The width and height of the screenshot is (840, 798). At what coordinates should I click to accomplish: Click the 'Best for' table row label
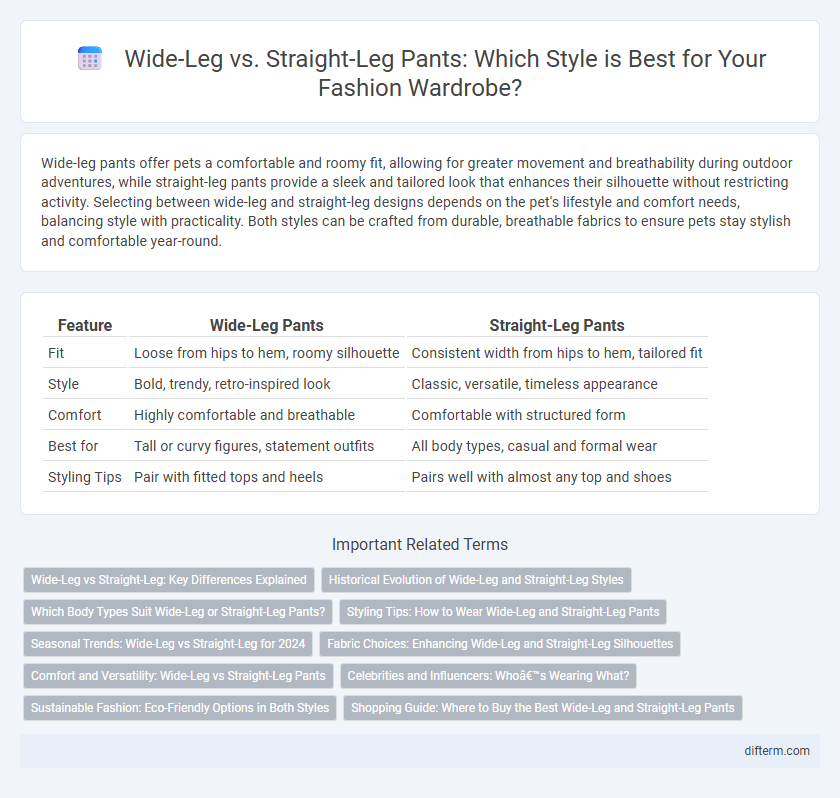pyautogui.click(x=73, y=446)
